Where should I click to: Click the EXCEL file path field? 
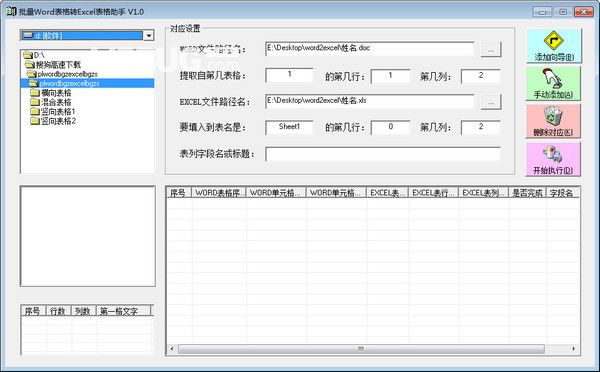coord(370,101)
